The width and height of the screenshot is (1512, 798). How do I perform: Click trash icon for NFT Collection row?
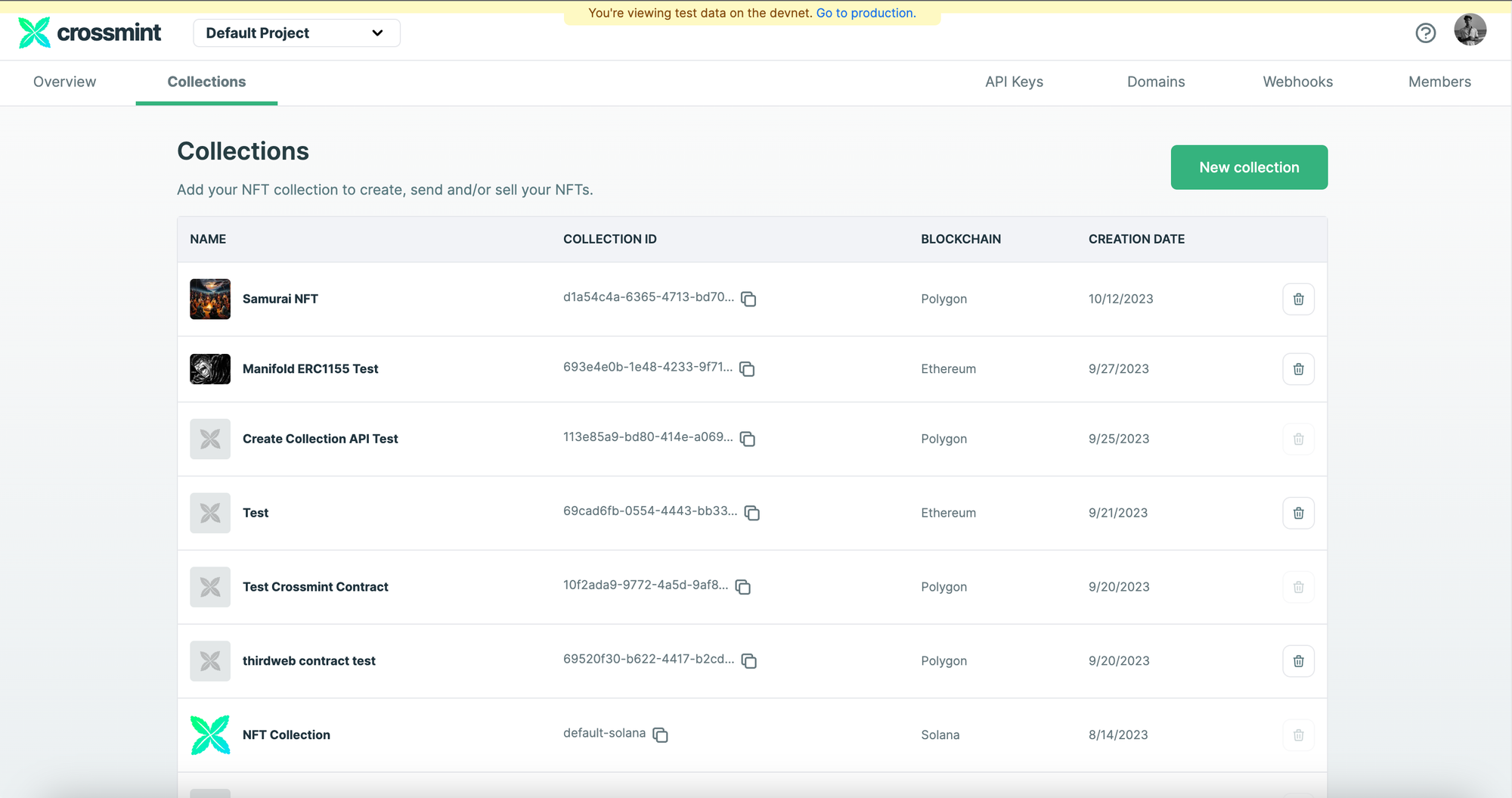point(1298,735)
